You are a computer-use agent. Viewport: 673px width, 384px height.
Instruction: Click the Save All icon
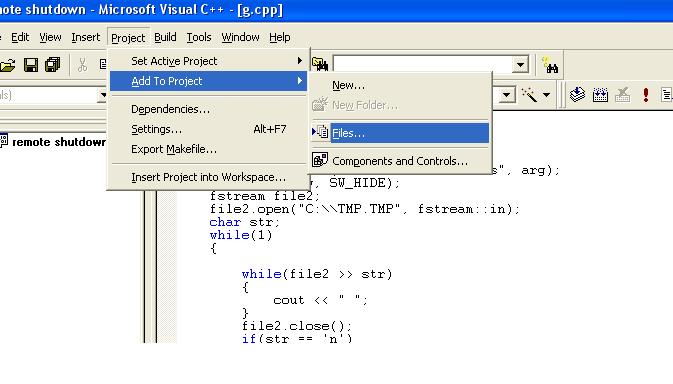tap(52, 65)
